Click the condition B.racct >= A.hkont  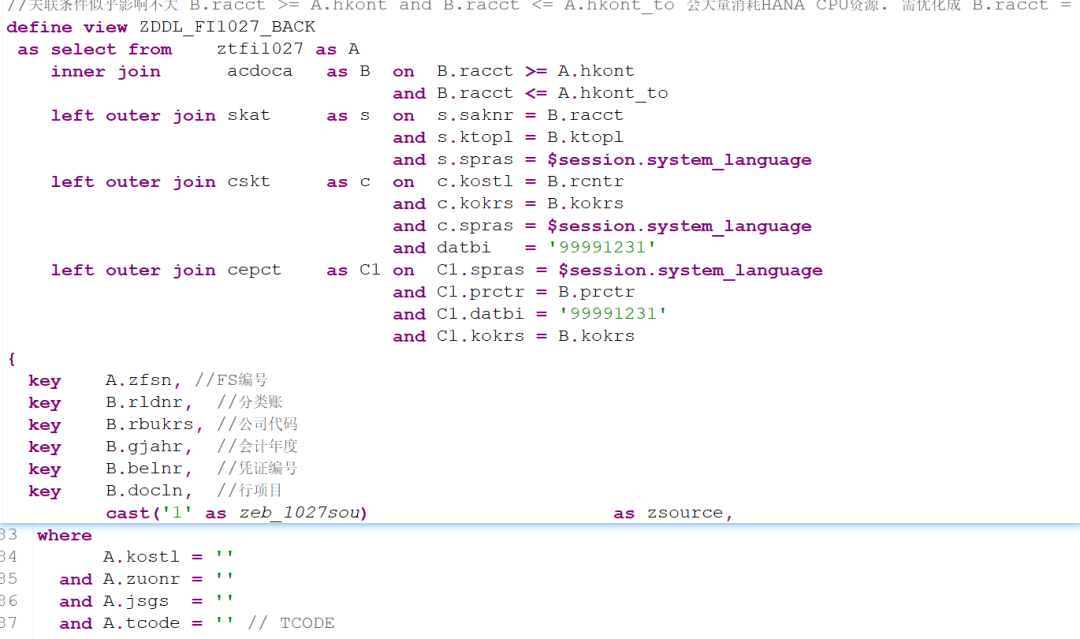pos(535,71)
